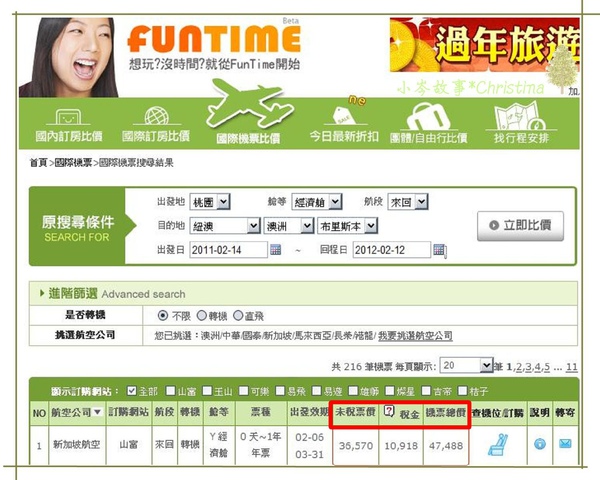Open 團體/自由行比價 luggage icon tab
Screen dimensions: 600x480
click(x=428, y=124)
